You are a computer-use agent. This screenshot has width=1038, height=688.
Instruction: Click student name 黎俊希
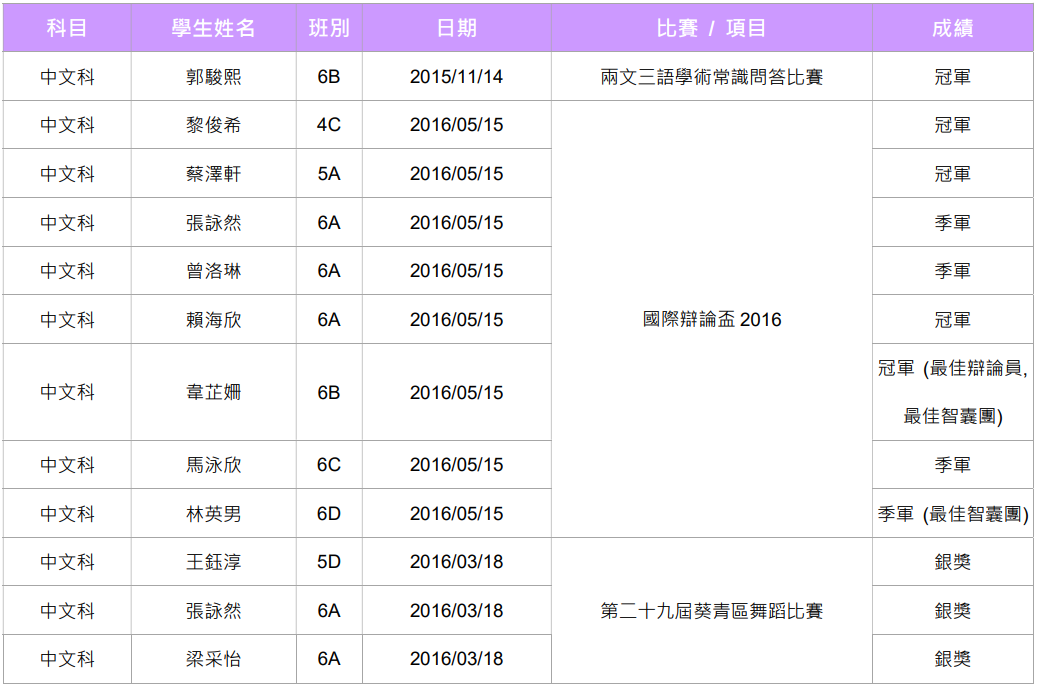(x=213, y=126)
